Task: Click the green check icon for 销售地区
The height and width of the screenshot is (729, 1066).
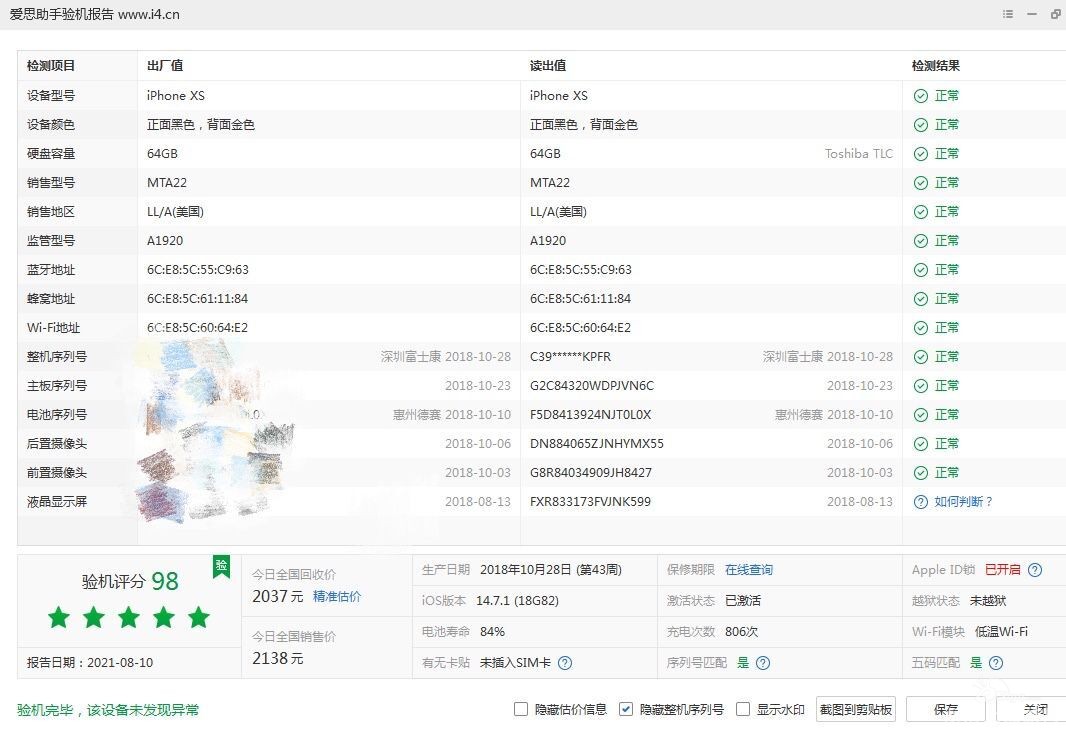Action: click(921, 212)
